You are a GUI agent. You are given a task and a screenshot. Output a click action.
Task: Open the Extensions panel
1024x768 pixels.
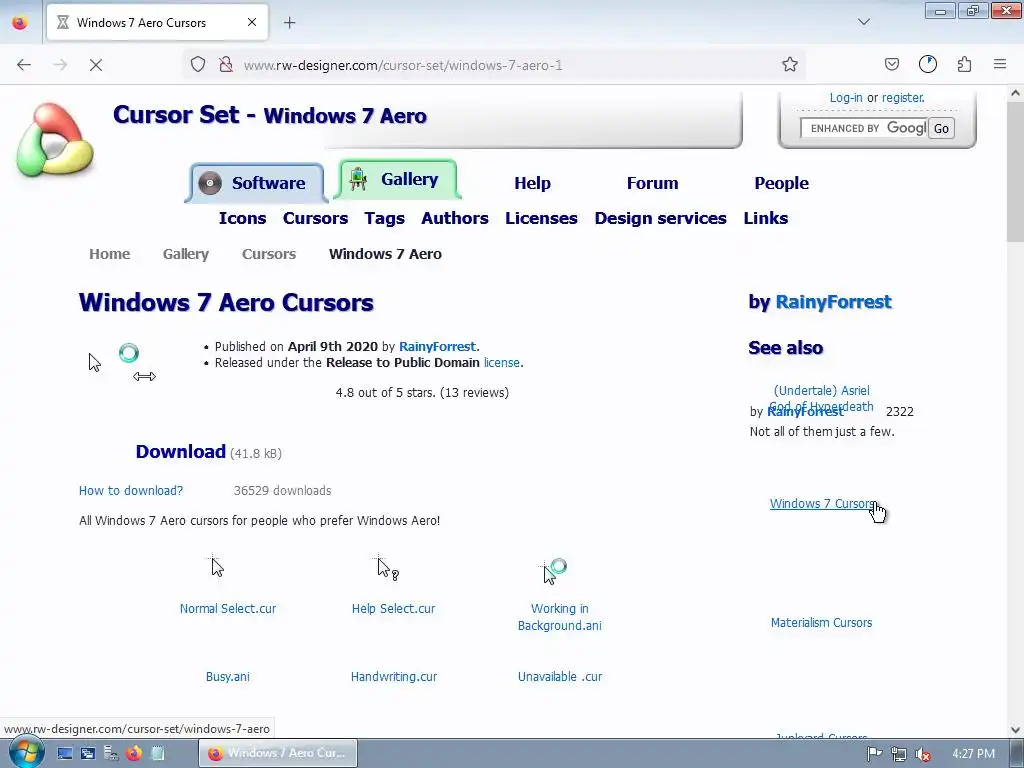pos(964,64)
